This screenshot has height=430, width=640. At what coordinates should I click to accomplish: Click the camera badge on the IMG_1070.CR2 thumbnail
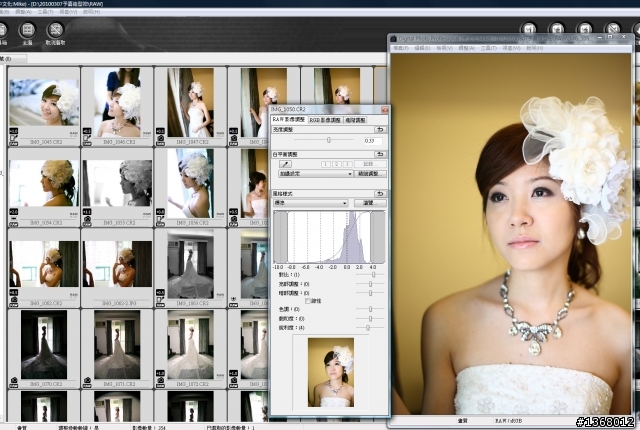[14, 380]
